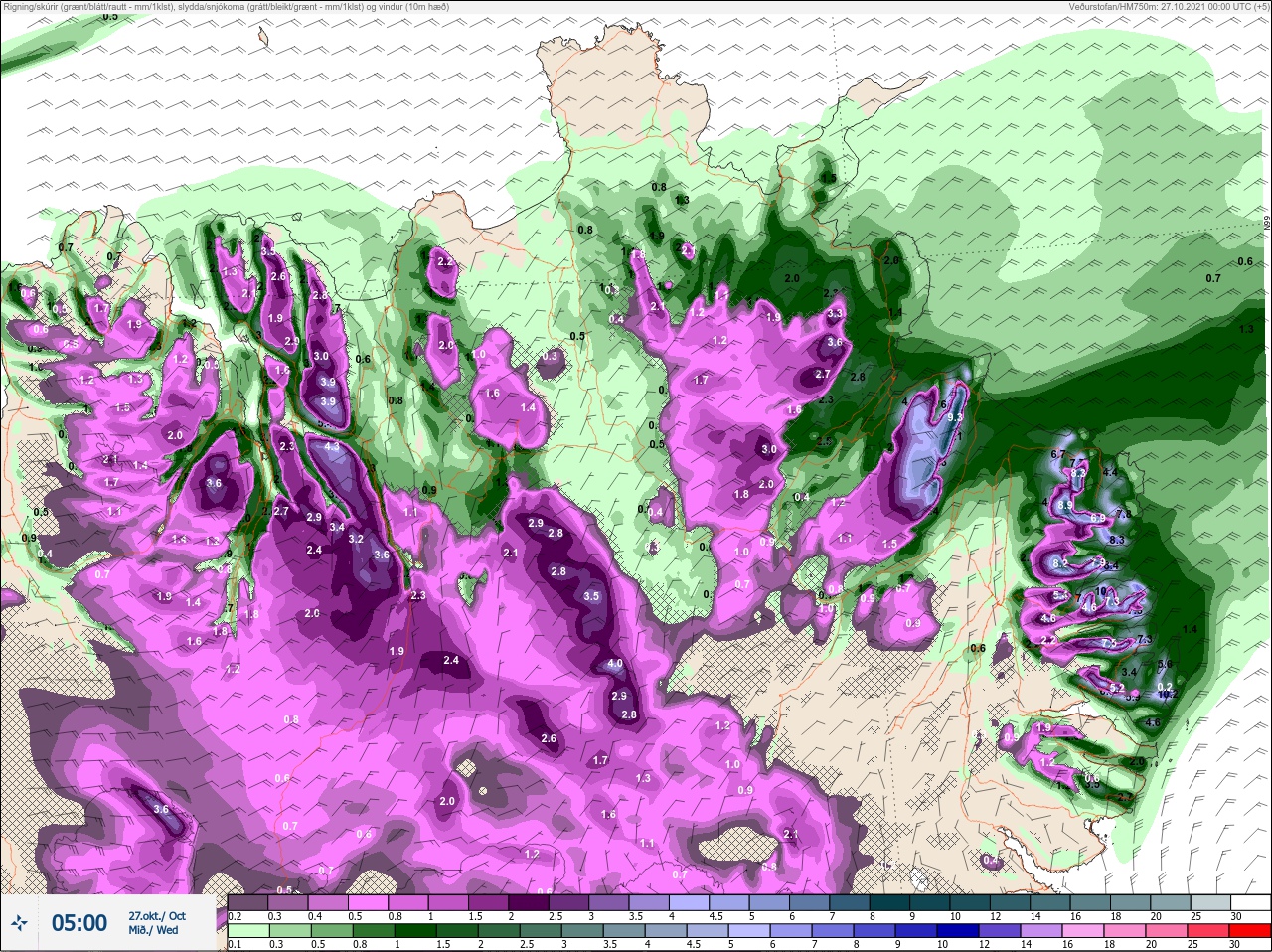This screenshot has width=1272, height=952.
Task: Click the "0.2" label starting the snow legend
Action: tap(235, 916)
